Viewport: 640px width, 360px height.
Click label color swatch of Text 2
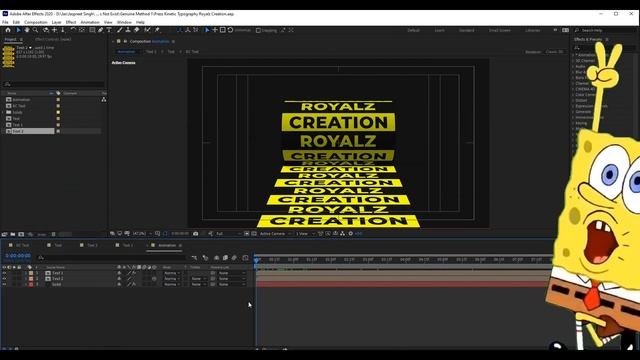tap(31, 278)
